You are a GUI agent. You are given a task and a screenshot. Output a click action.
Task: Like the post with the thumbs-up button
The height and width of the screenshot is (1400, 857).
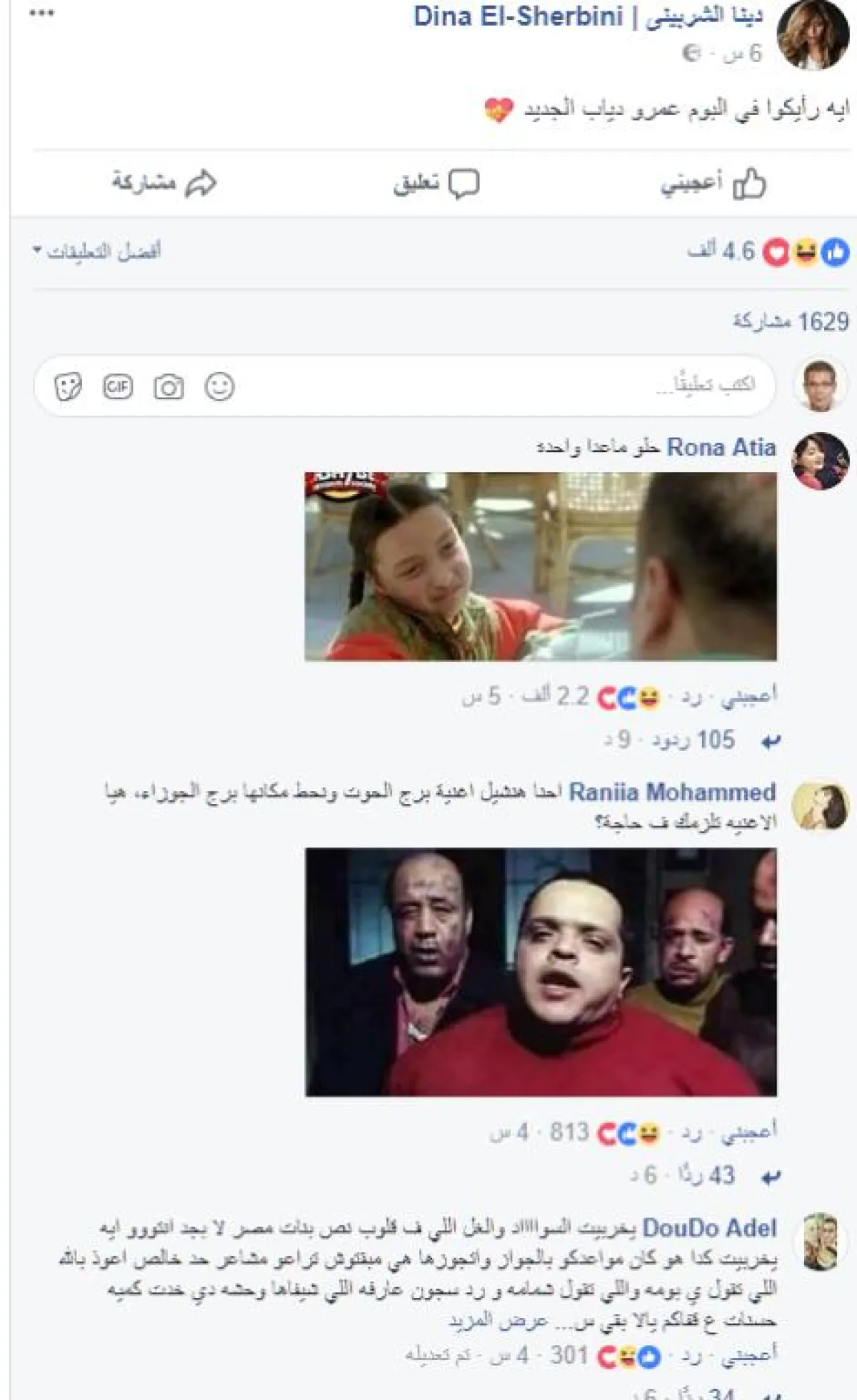pos(713,183)
